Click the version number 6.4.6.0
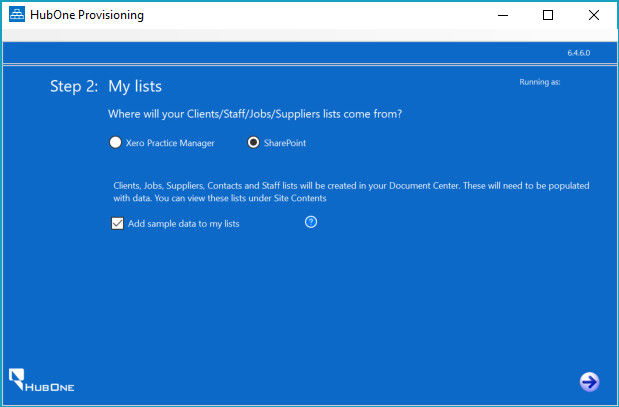The width and height of the screenshot is (619, 407). [x=579, y=52]
